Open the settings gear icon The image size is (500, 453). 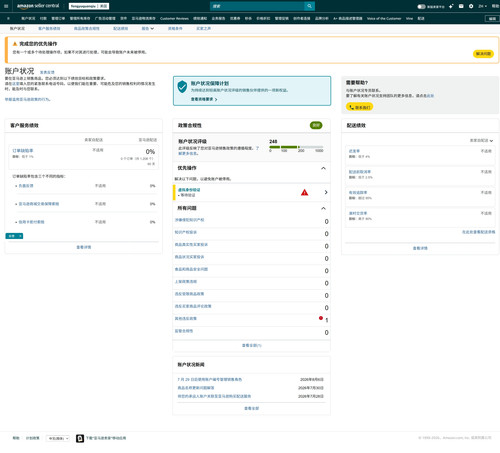point(471,6)
